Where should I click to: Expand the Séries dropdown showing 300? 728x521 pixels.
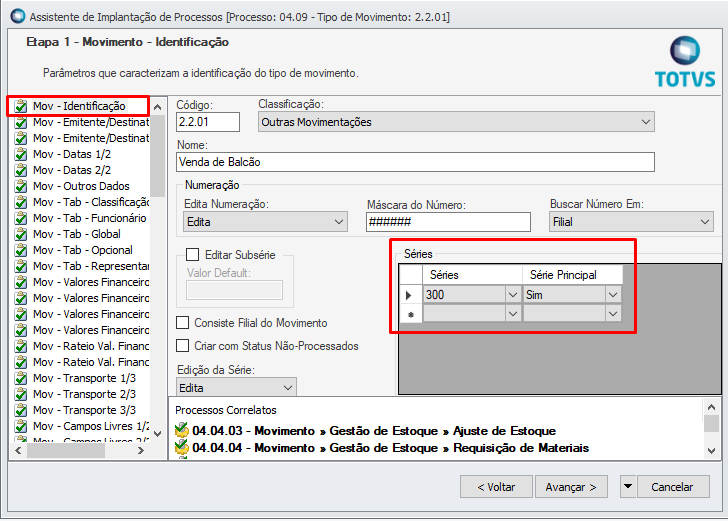[x=513, y=295]
